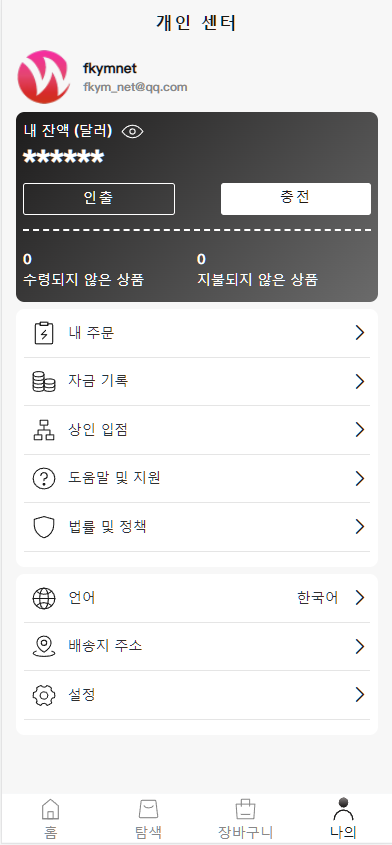The height and width of the screenshot is (845, 392).
Task: Click the 설정 gear icon
Action: (x=44, y=695)
